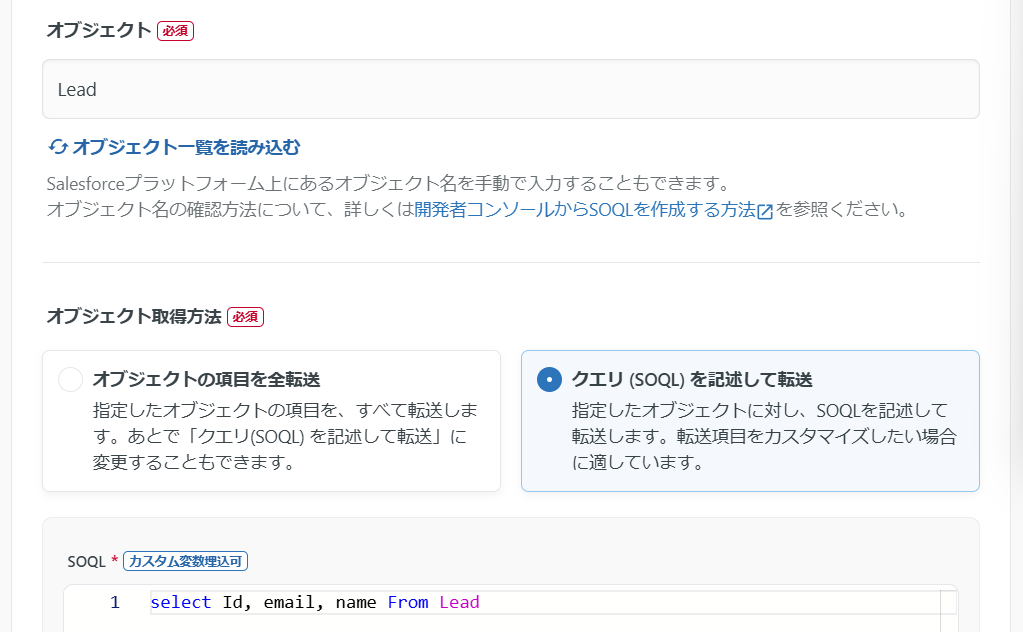1023x632 pixels.
Task: Click オブジェクト取得方法 heading label
Action: coord(134,316)
